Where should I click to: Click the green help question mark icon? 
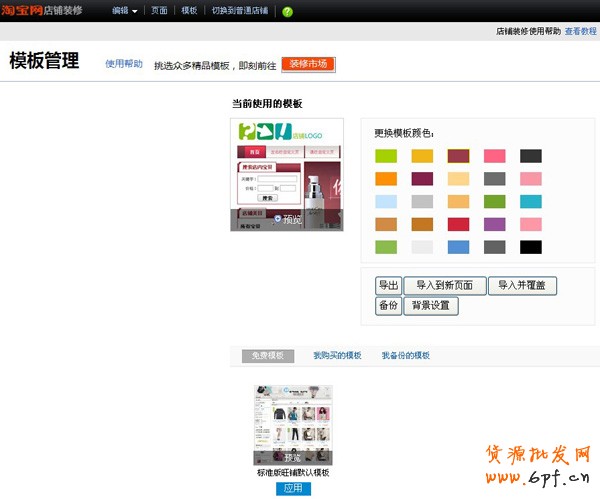click(x=288, y=11)
